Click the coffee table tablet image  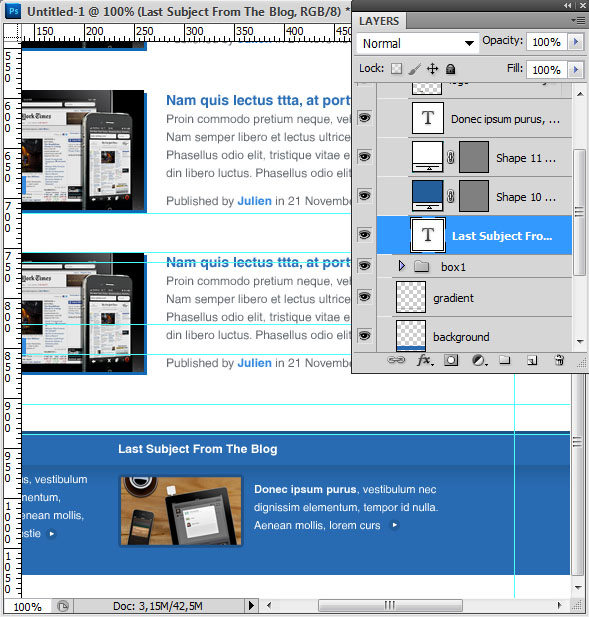pos(181,510)
